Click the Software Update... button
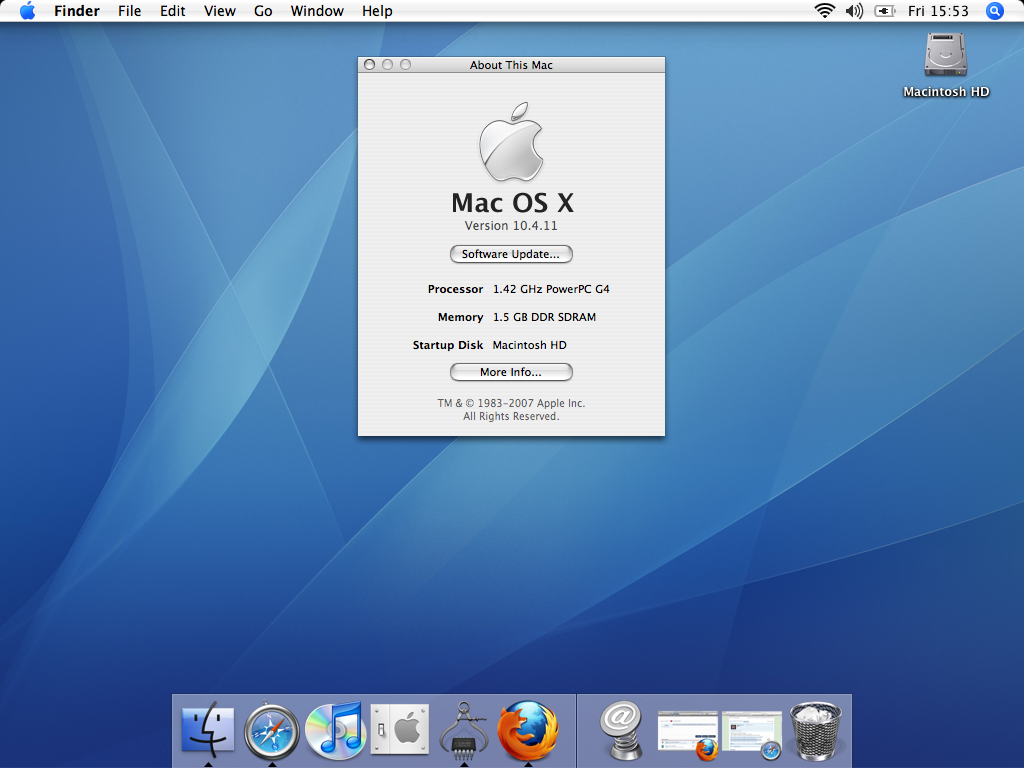 (x=511, y=254)
